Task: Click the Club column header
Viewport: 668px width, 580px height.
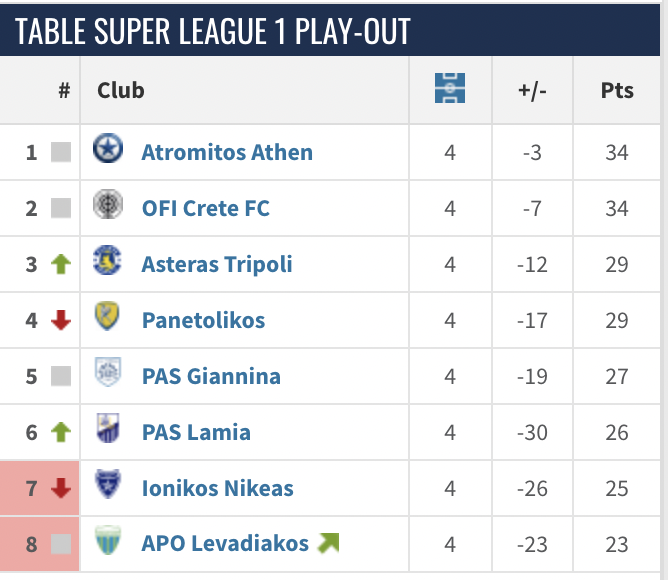Action: click(121, 90)
